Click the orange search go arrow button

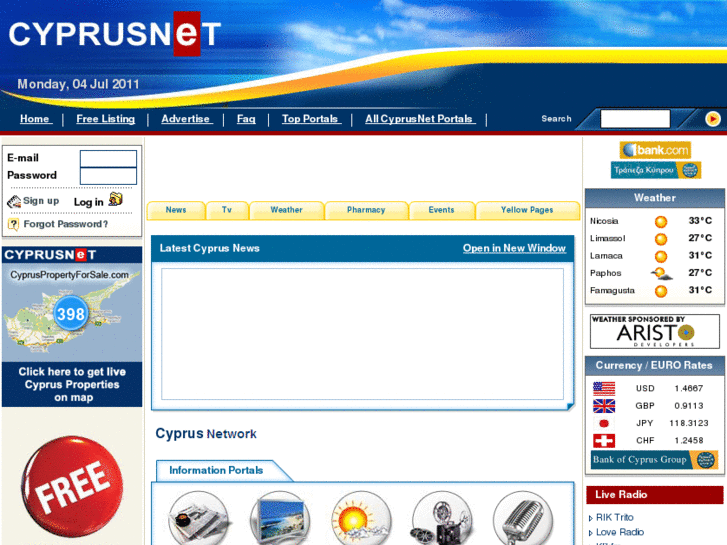pos(713,119)
